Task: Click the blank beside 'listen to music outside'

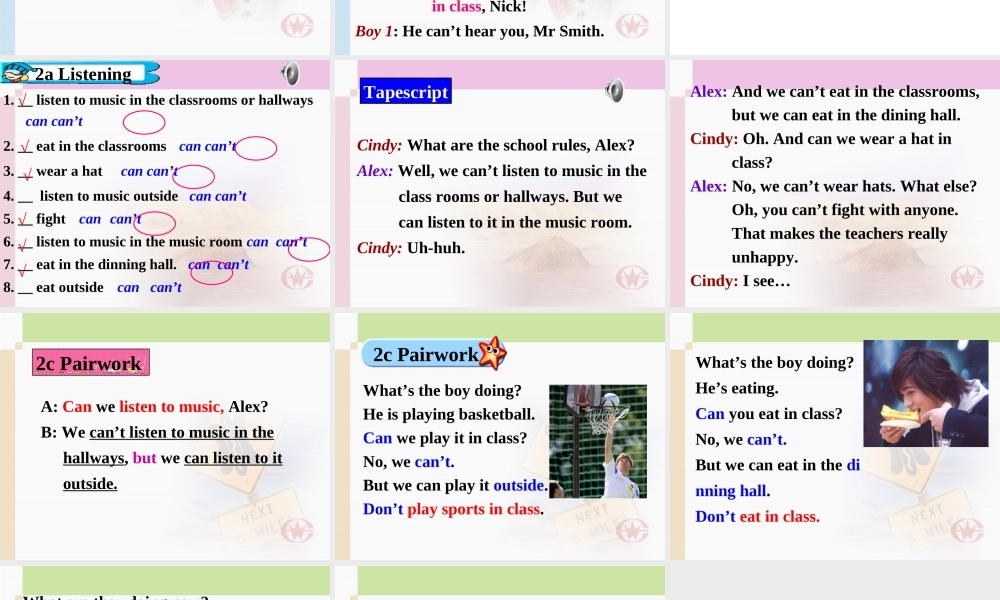Action: 25,199
